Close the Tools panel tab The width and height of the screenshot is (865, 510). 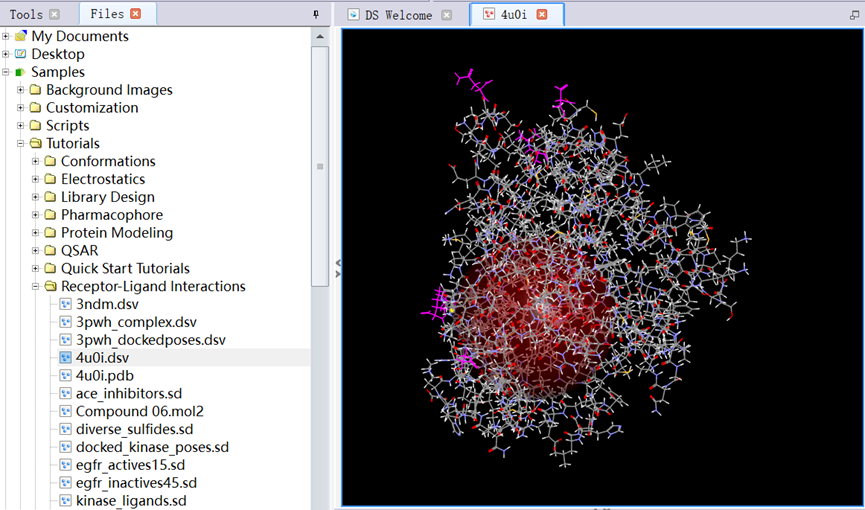pyautogui.click(x=54, y=14)
